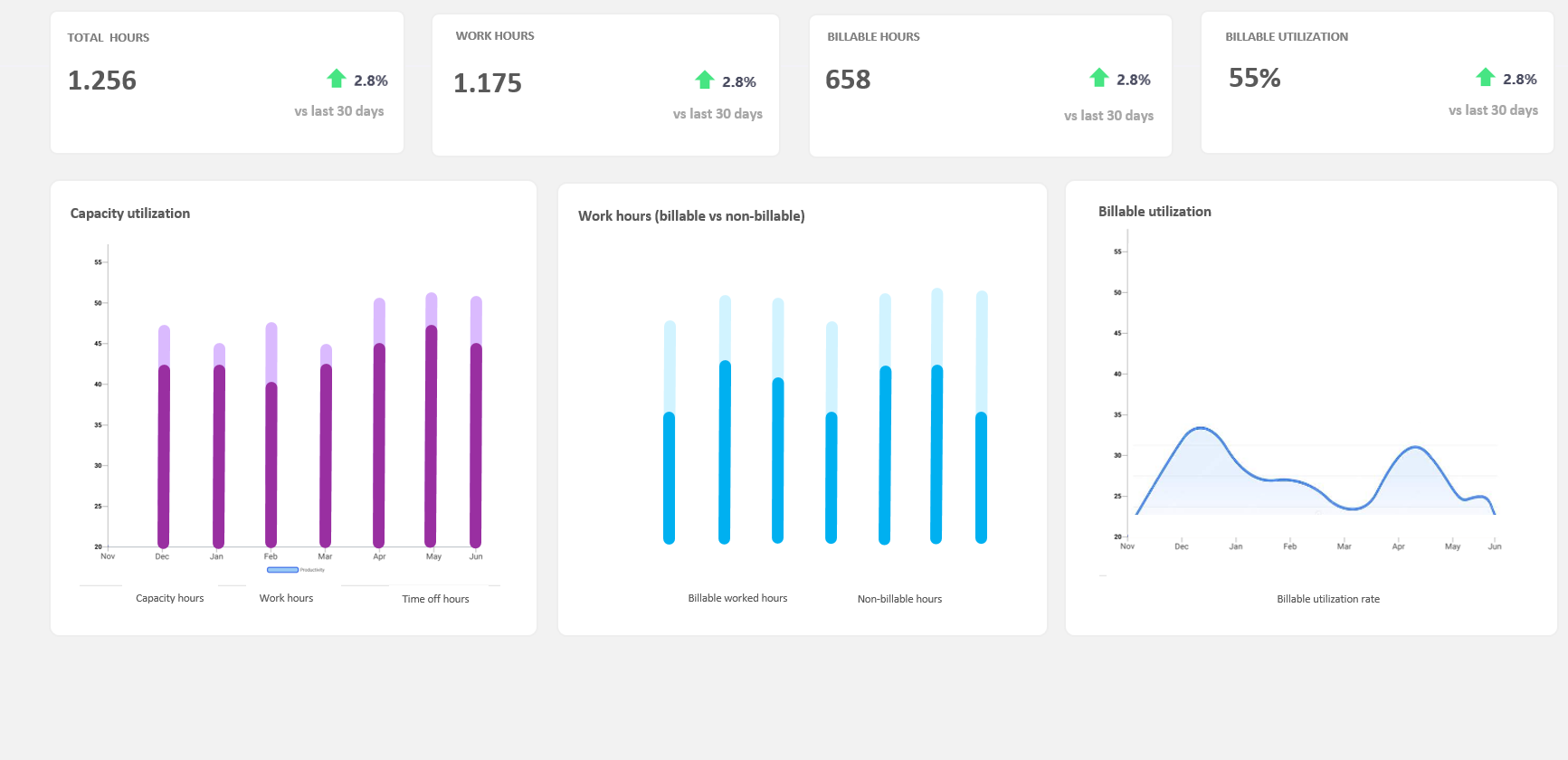
Task: Click the green up arrow in Billable Hours card
Action: tap(1099, 78)
